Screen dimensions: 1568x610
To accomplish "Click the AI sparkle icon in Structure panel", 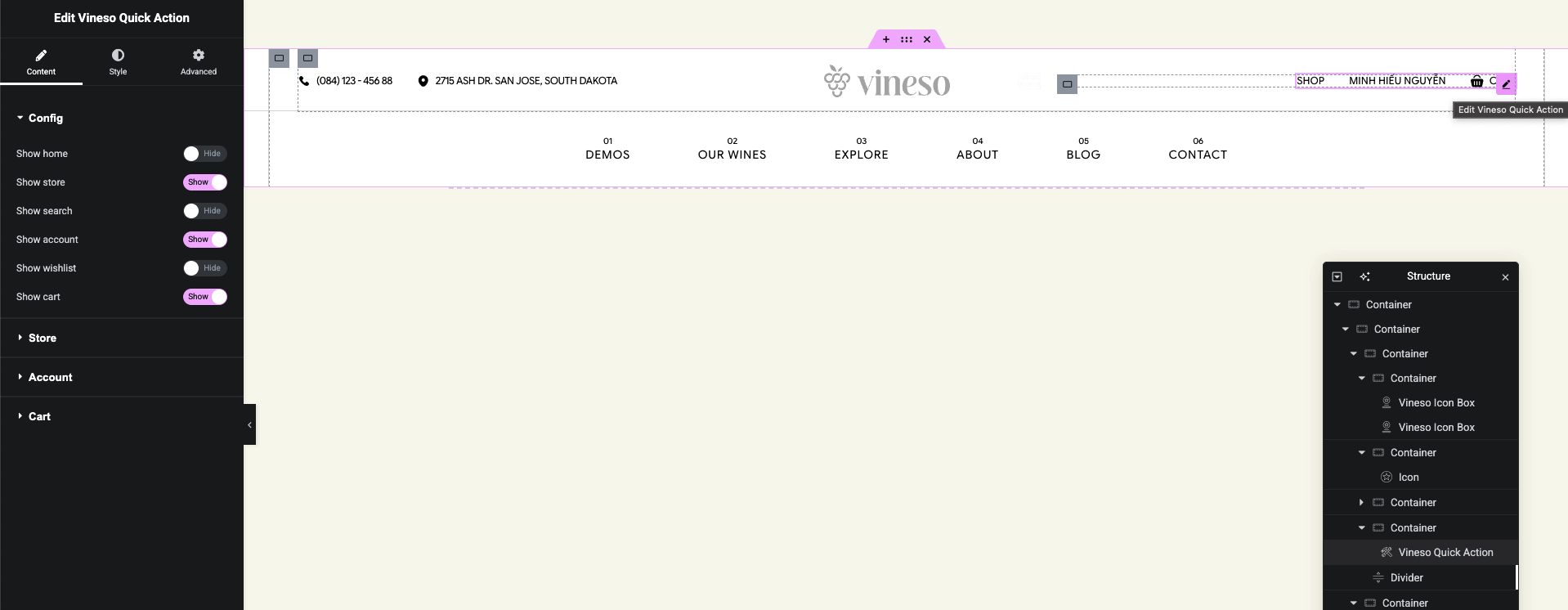I will tap(1364, 277).
